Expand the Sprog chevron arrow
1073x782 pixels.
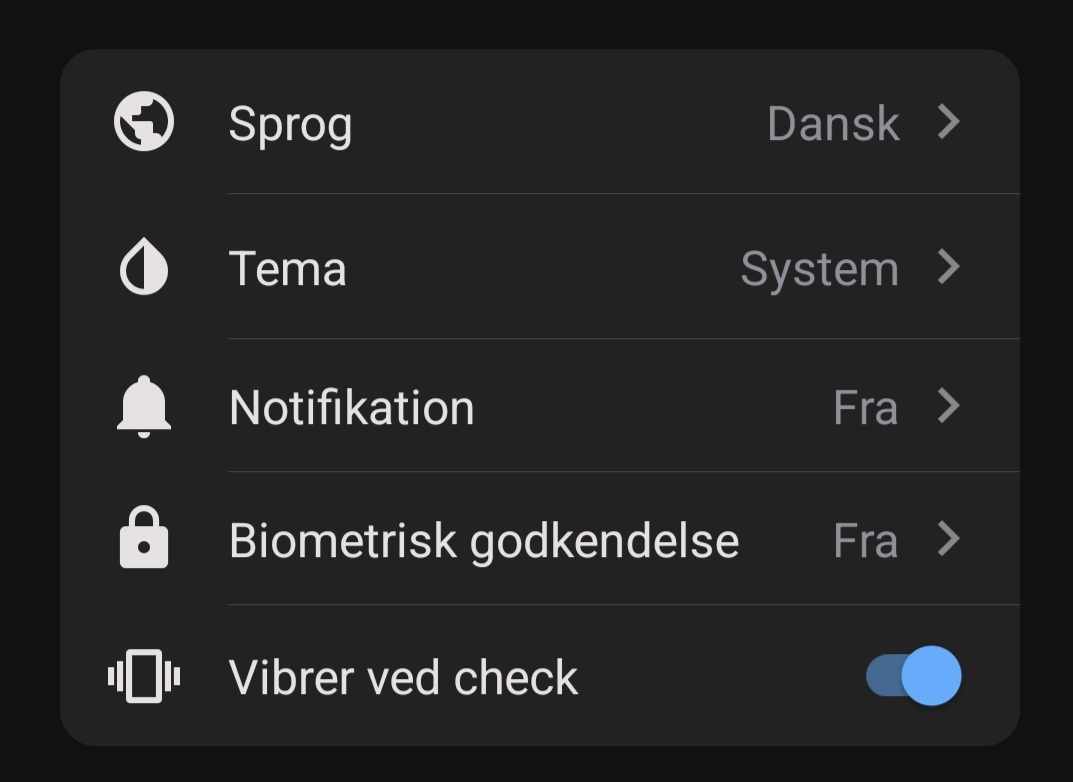coord(948,122)
